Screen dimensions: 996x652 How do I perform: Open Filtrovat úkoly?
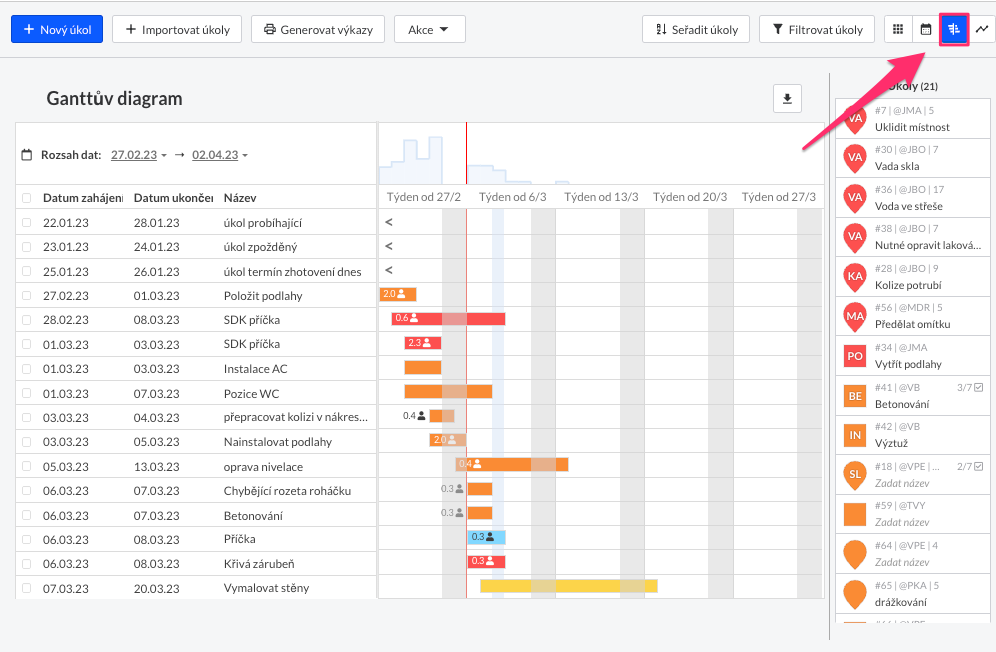(x=816, y=29)
